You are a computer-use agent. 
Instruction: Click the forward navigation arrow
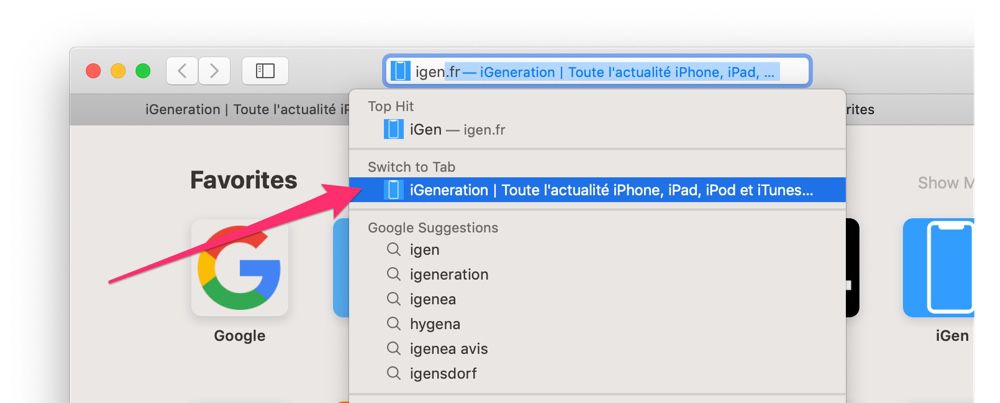214,71
